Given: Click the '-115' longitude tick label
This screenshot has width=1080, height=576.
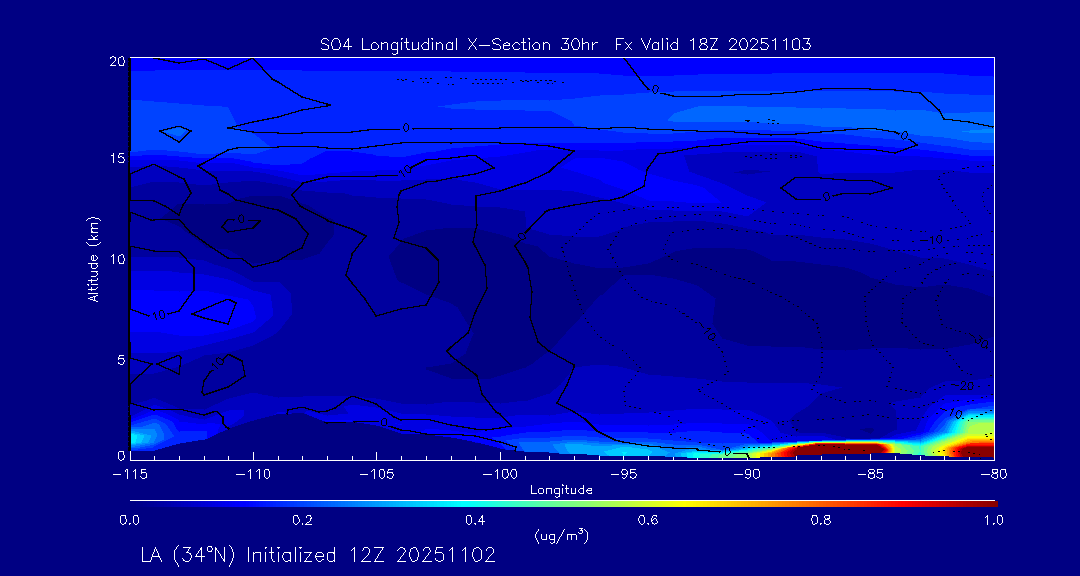Looking at the screenshot, I should click(x=130, y=475).
